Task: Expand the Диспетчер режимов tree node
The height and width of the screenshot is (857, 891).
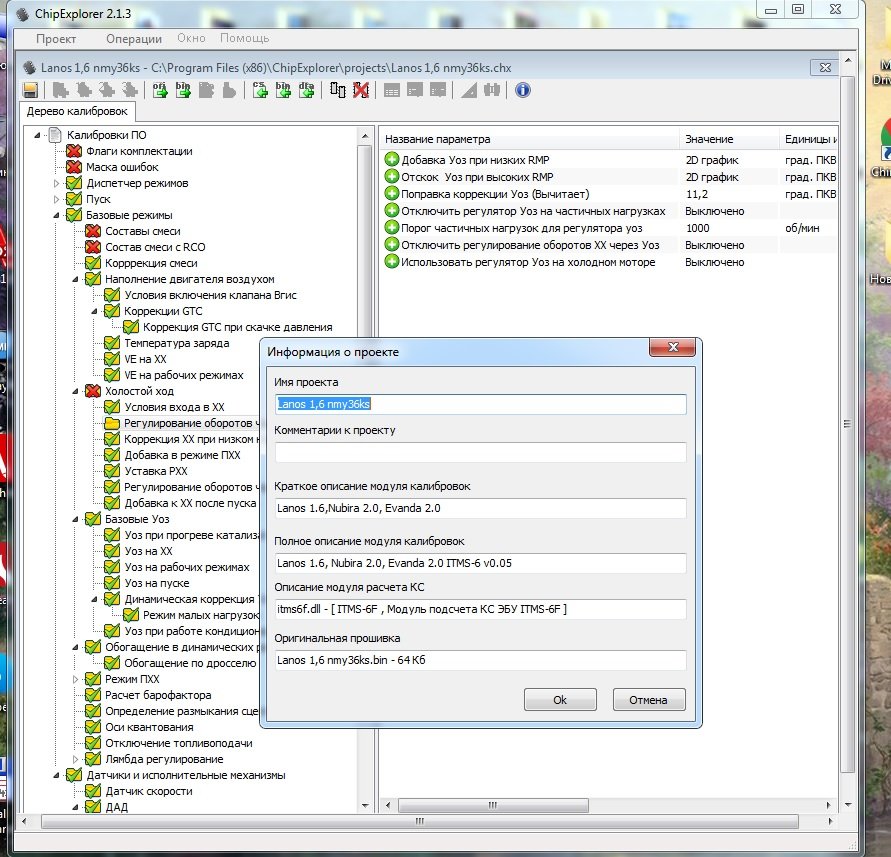Action: pyautogui.click(x=57, y=183)
